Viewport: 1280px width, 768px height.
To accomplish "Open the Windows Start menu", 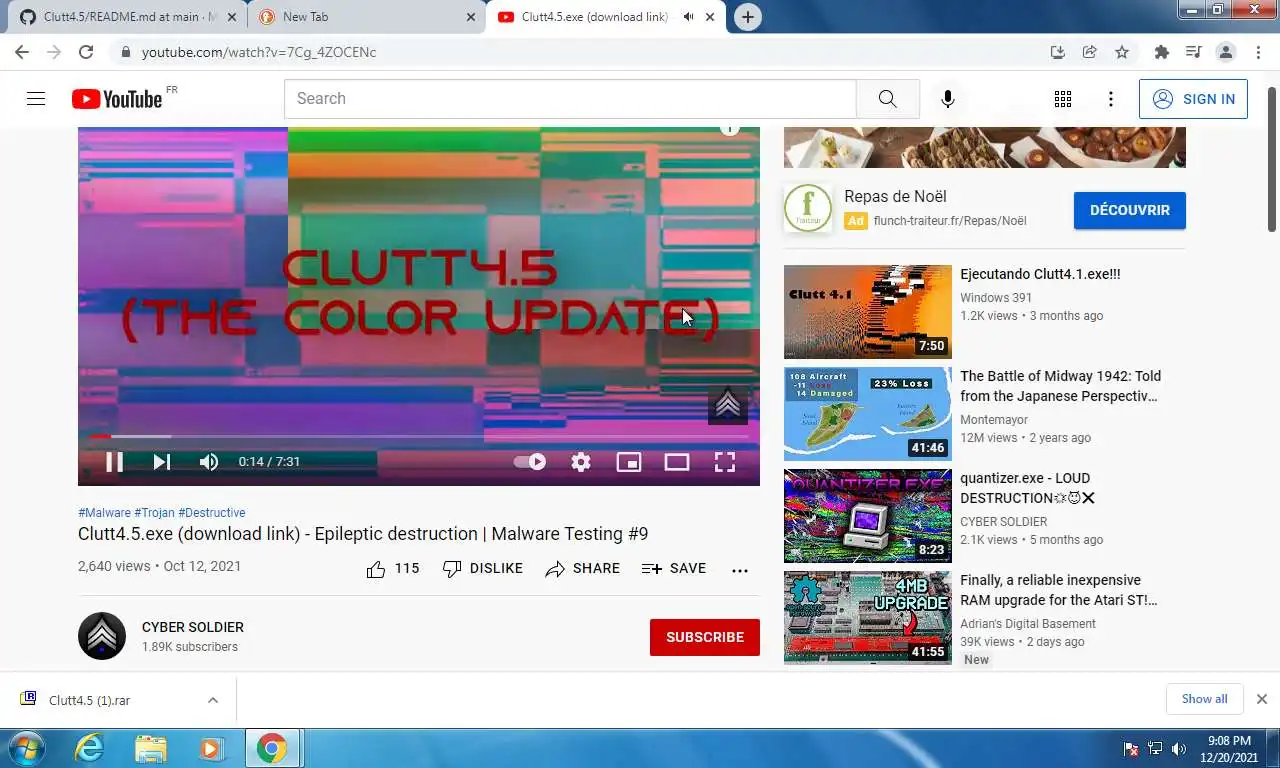I will coord(25,748).
